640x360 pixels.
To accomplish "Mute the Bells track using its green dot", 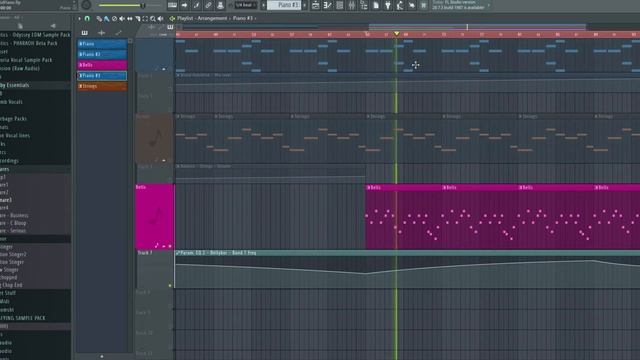I will click(170, 246).
